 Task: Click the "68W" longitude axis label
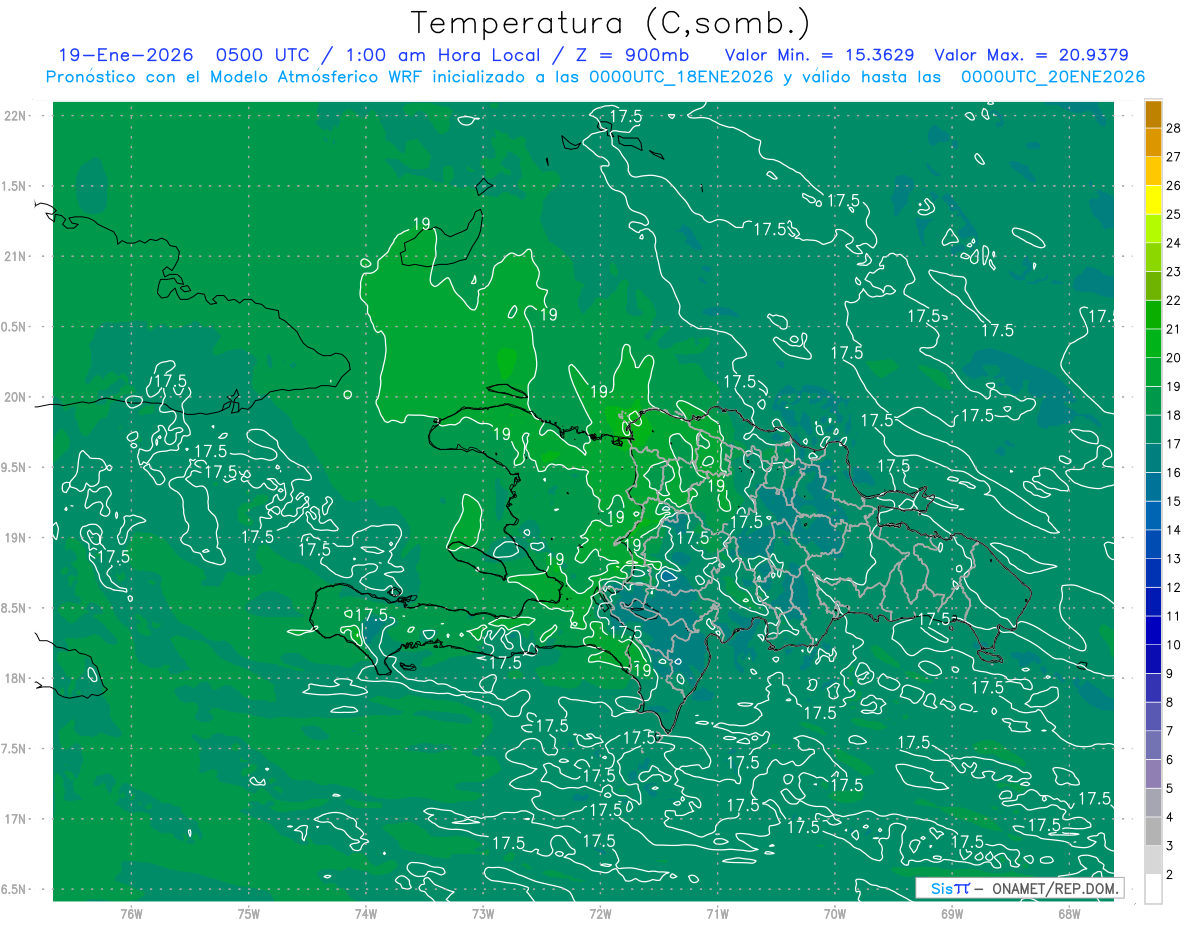click(1069, 913)
